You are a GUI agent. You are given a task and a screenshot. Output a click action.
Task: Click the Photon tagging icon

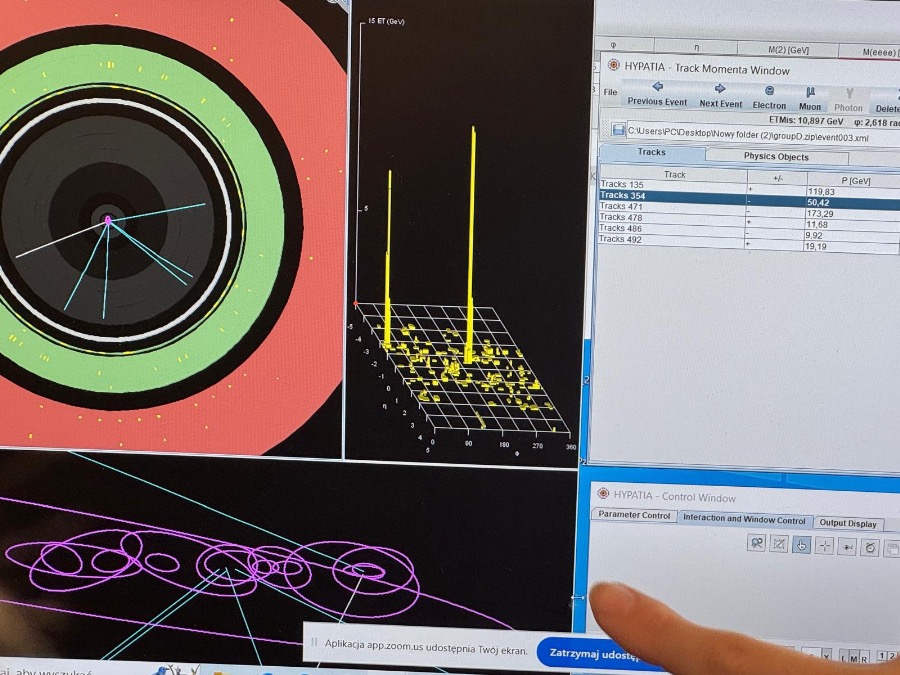point(848,100)
